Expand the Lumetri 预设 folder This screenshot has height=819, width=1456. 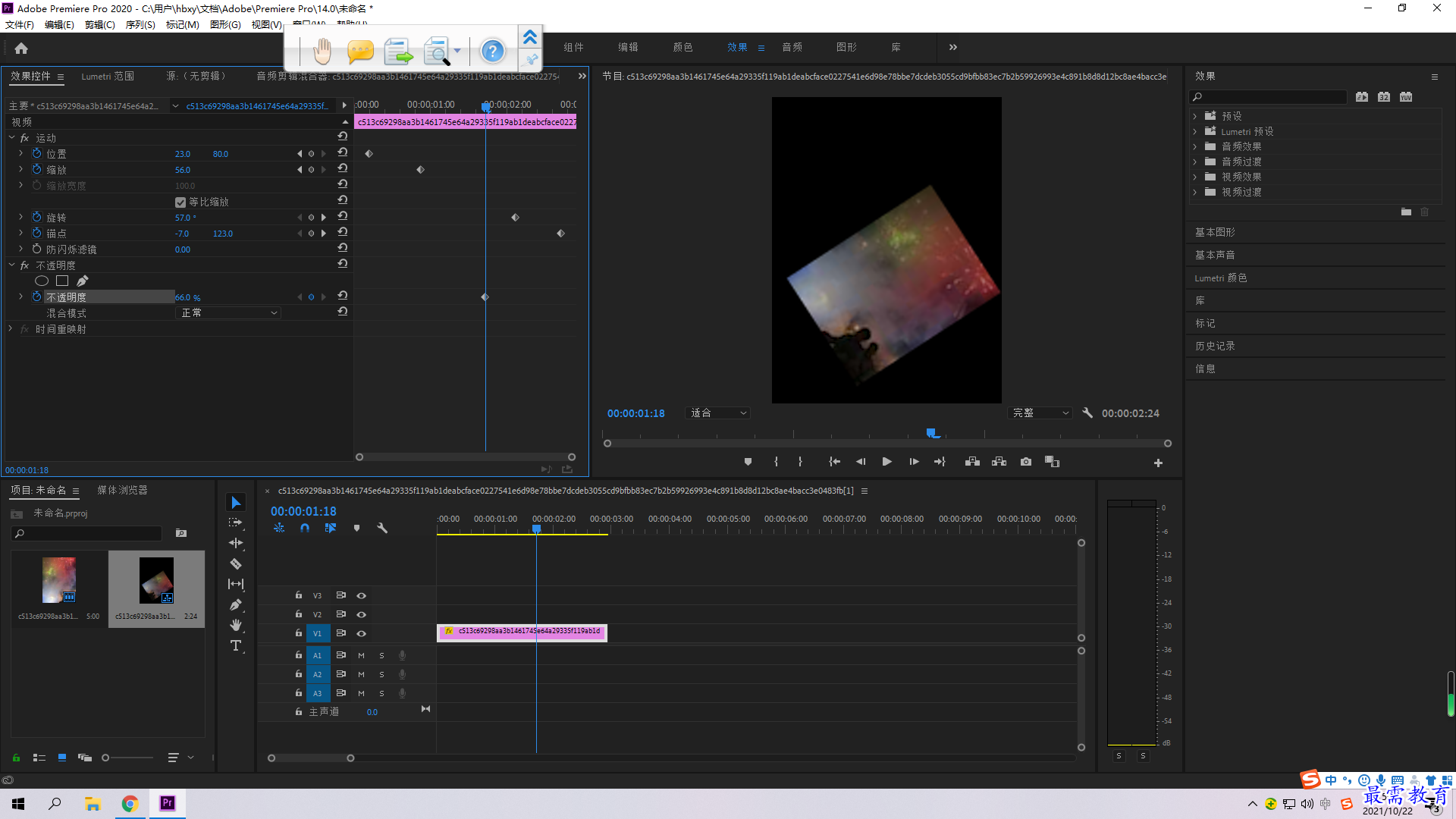(x=1195, y=131)
